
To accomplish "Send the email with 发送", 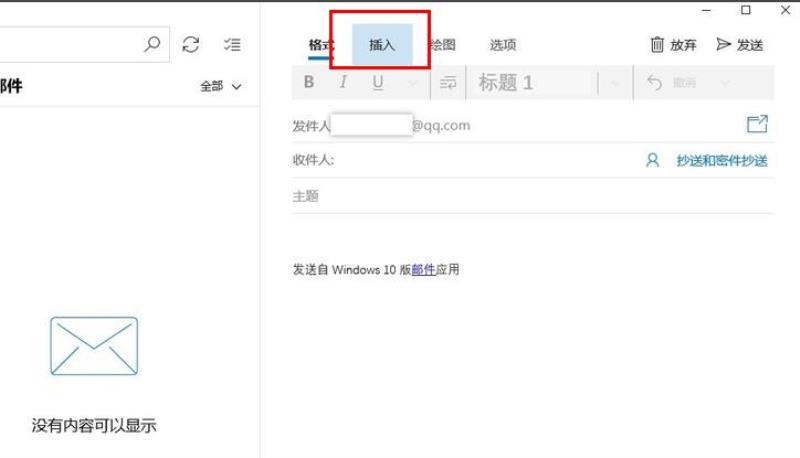I will point(739,45).
